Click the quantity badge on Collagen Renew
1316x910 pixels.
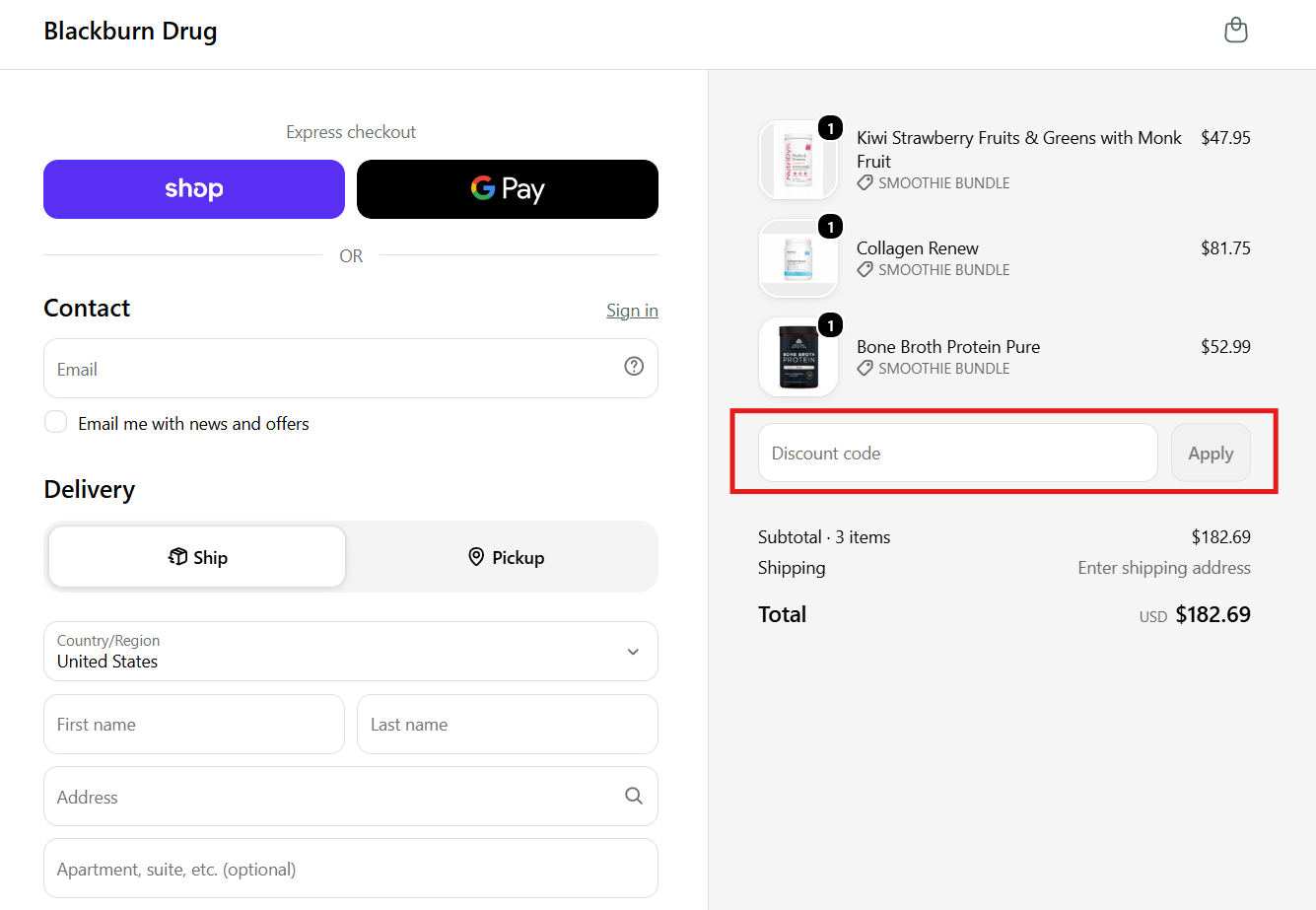click(831, 227)
